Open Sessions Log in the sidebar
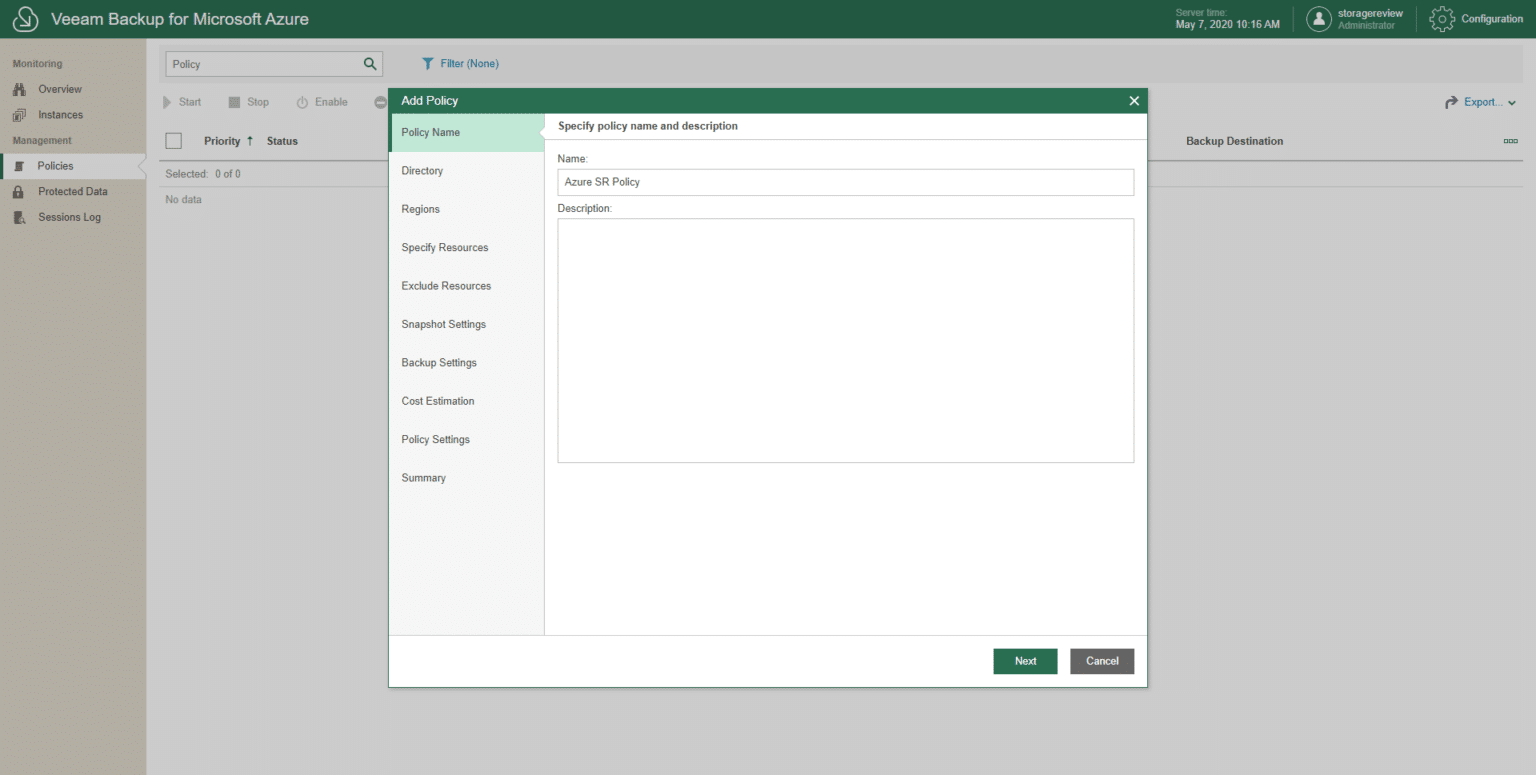The image size is (1536, 775). [x=69, y=218]
